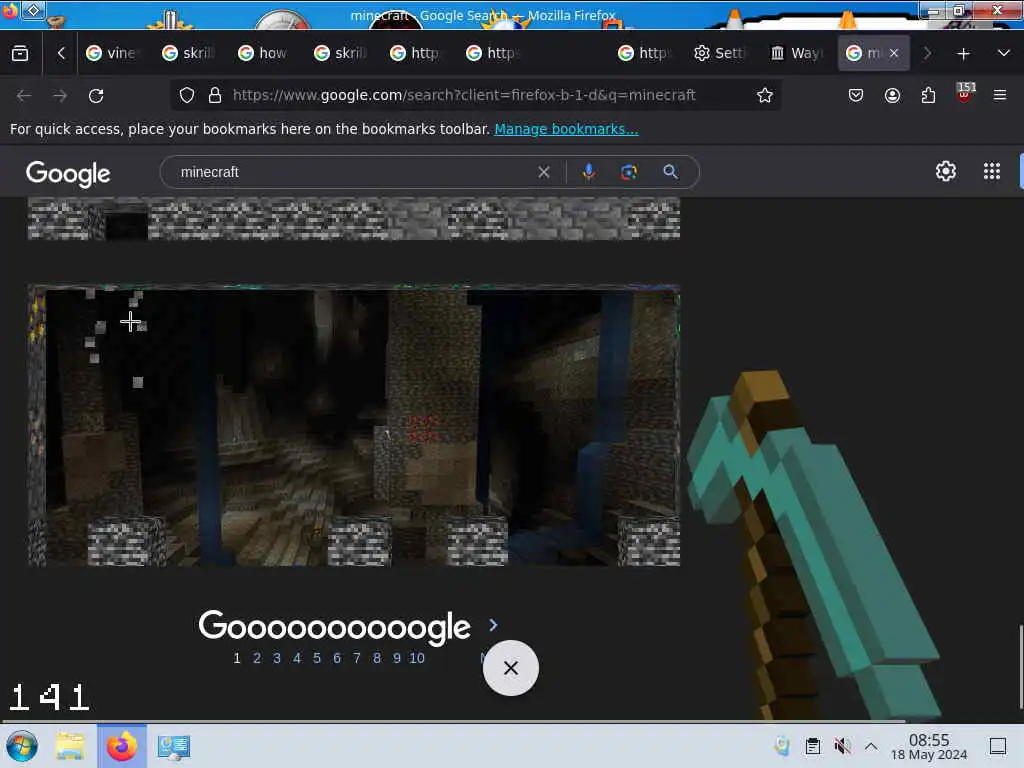The width and height of the screenshot is (1024, 768).
Task: Switch to the 'how' Google tab
Action: click(x=263, y=54)
